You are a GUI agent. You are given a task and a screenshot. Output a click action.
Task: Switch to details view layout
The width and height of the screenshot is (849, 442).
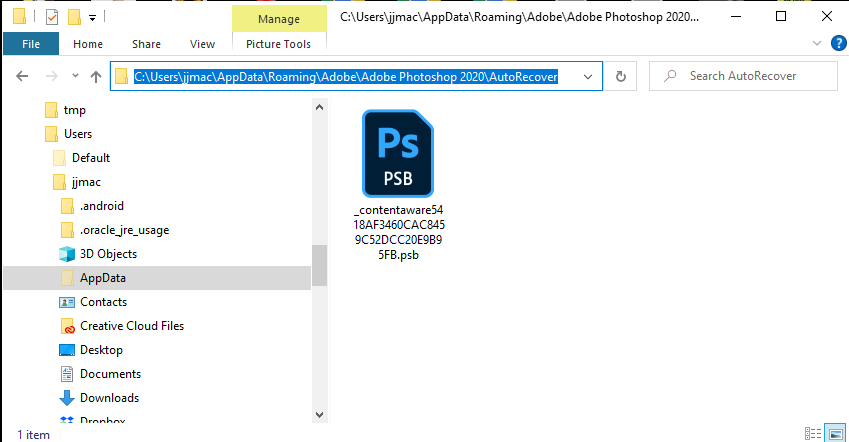[x=813, y=434]
